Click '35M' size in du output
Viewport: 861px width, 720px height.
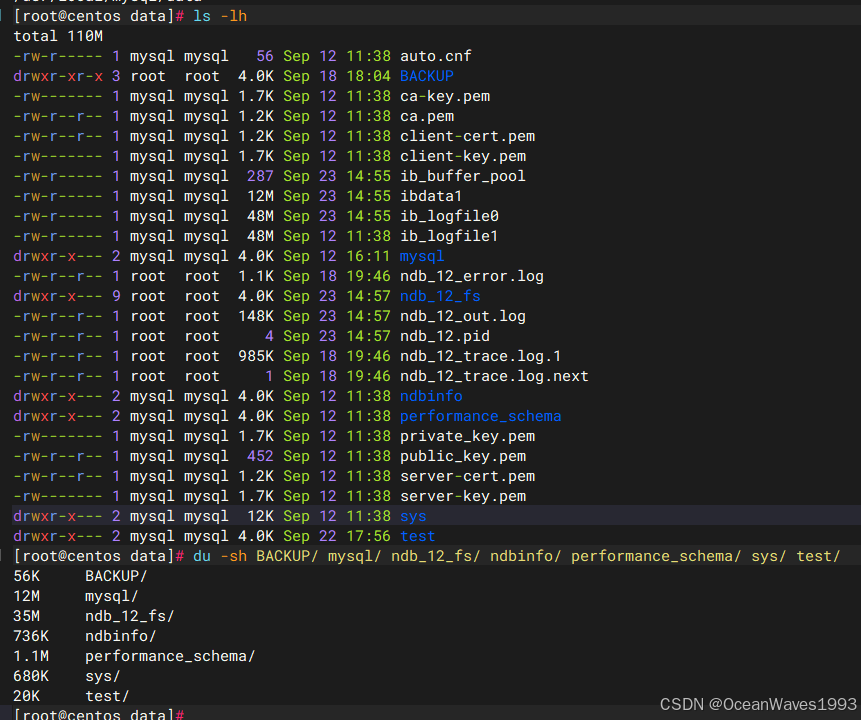[x=26, y=616]
